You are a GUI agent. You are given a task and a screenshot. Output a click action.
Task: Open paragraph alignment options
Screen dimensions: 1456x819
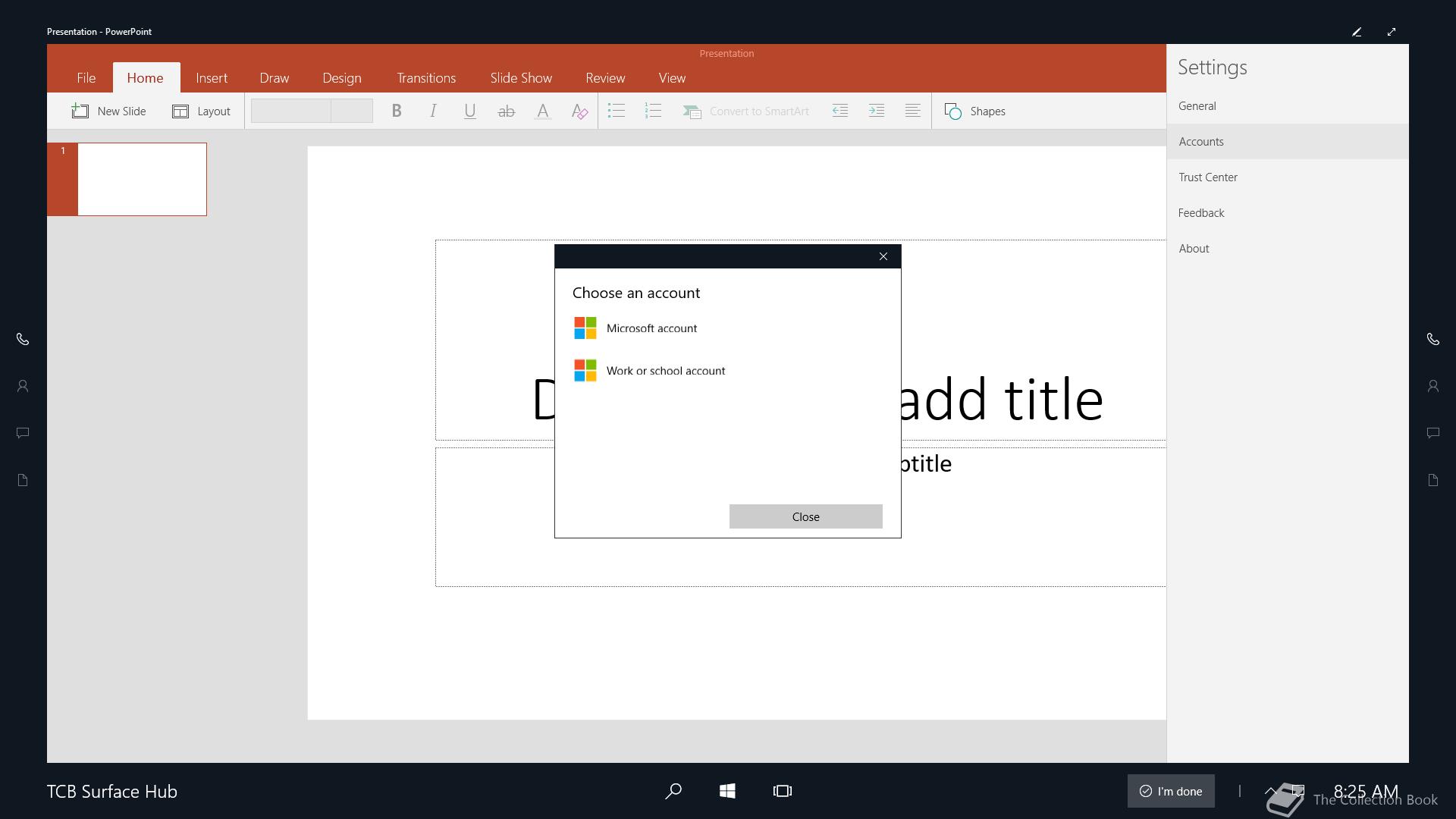(913, 111)
